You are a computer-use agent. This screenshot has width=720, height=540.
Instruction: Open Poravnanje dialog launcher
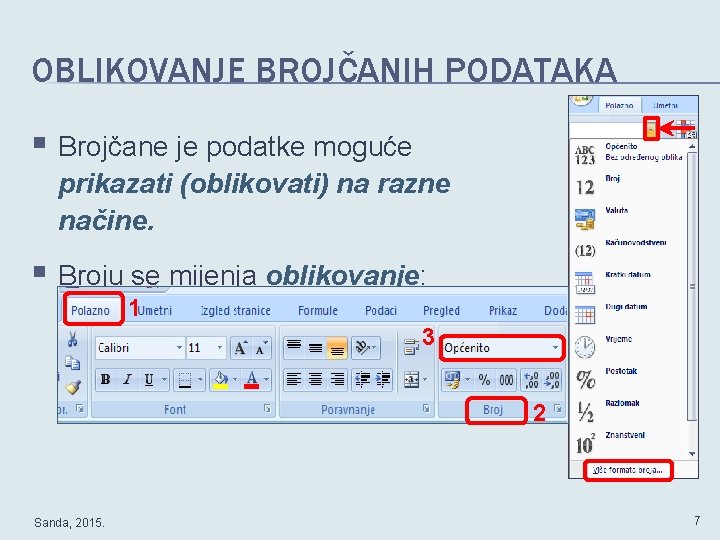pos(426,409)
